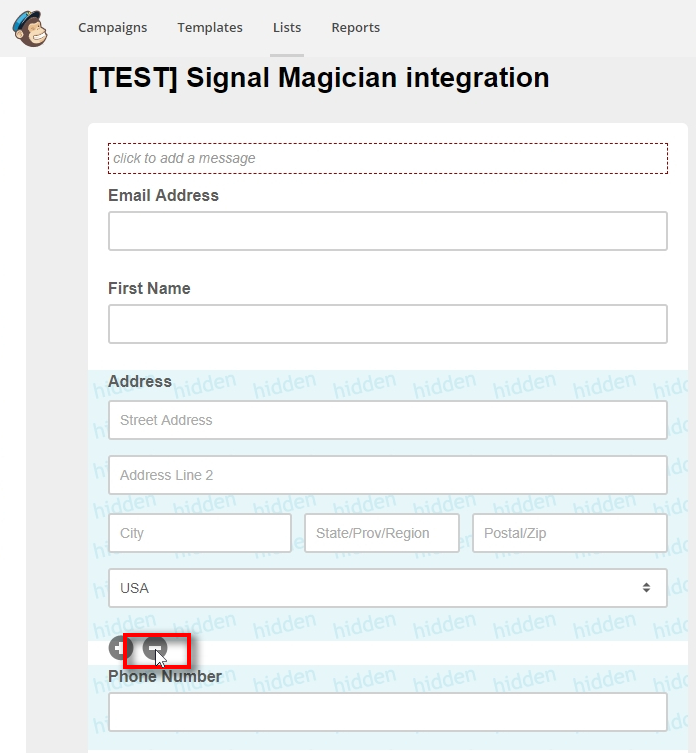Image resolution: width=696 pixels, height=753 pixels.
Task: Click the Mailchimp Freddie monkey logo
Action: 31,27
